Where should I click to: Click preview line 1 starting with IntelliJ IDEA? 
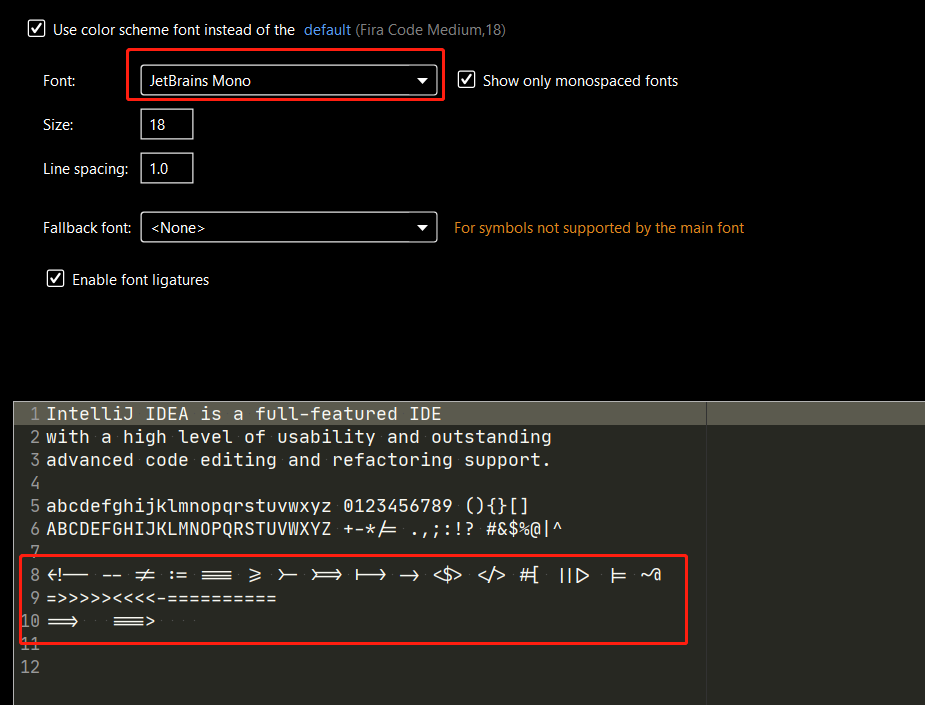(243, 414)
